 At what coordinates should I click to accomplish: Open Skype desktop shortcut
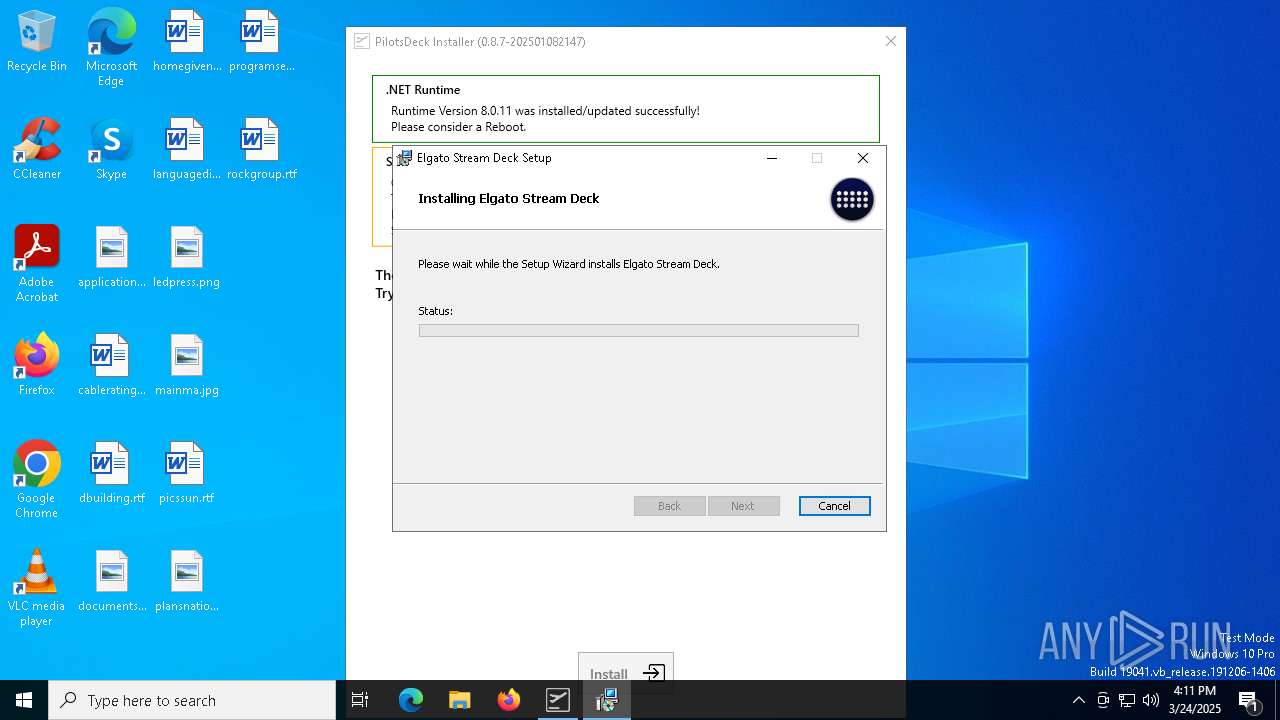(111, 150)
